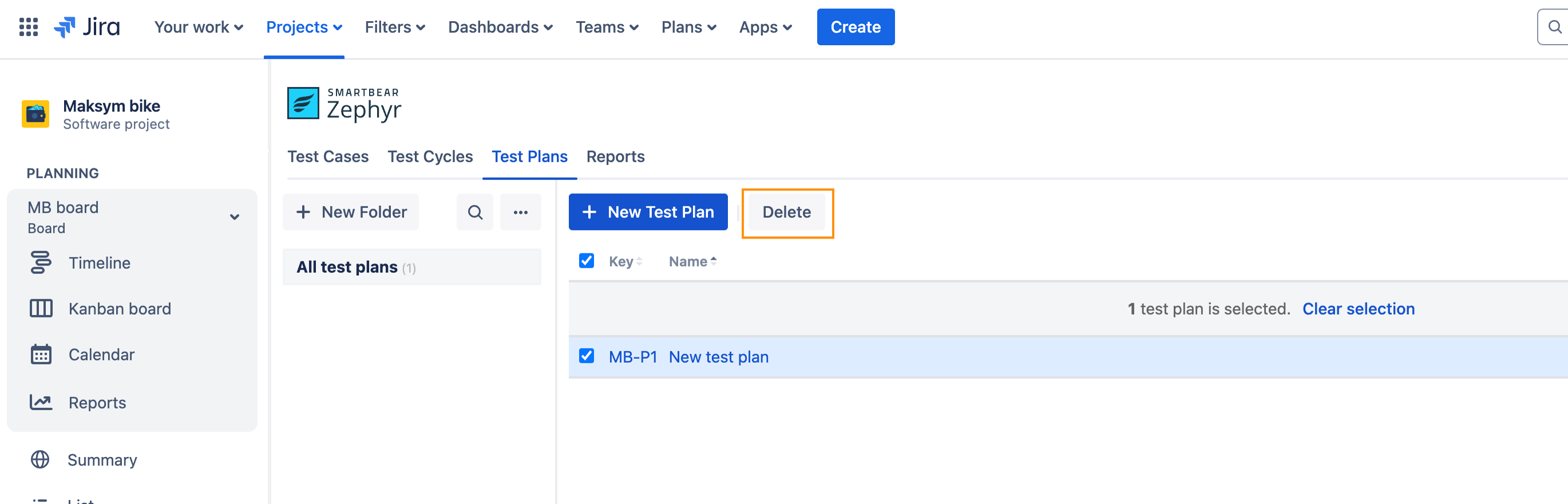Screen dimensions: 1568x504
Task: Switch to the Test Cycles tab
Action: tap(430, 157)
